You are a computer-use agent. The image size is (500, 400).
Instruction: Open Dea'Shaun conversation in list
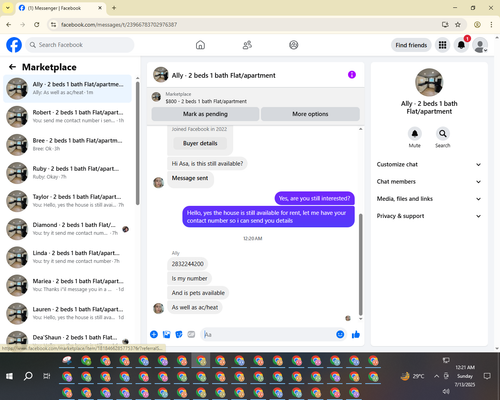click(67, 337)
